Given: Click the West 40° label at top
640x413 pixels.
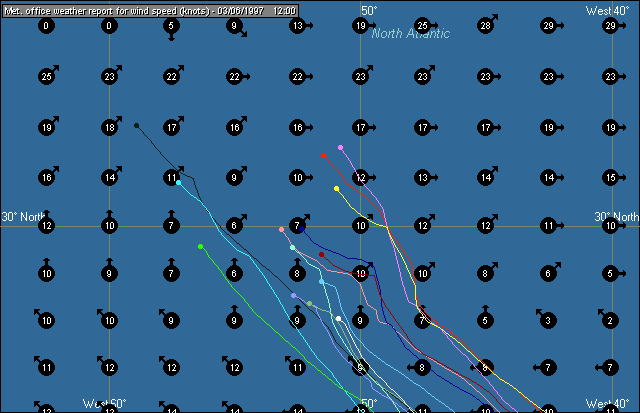Looking at the screenshot, I should click(x=607, y=11).
